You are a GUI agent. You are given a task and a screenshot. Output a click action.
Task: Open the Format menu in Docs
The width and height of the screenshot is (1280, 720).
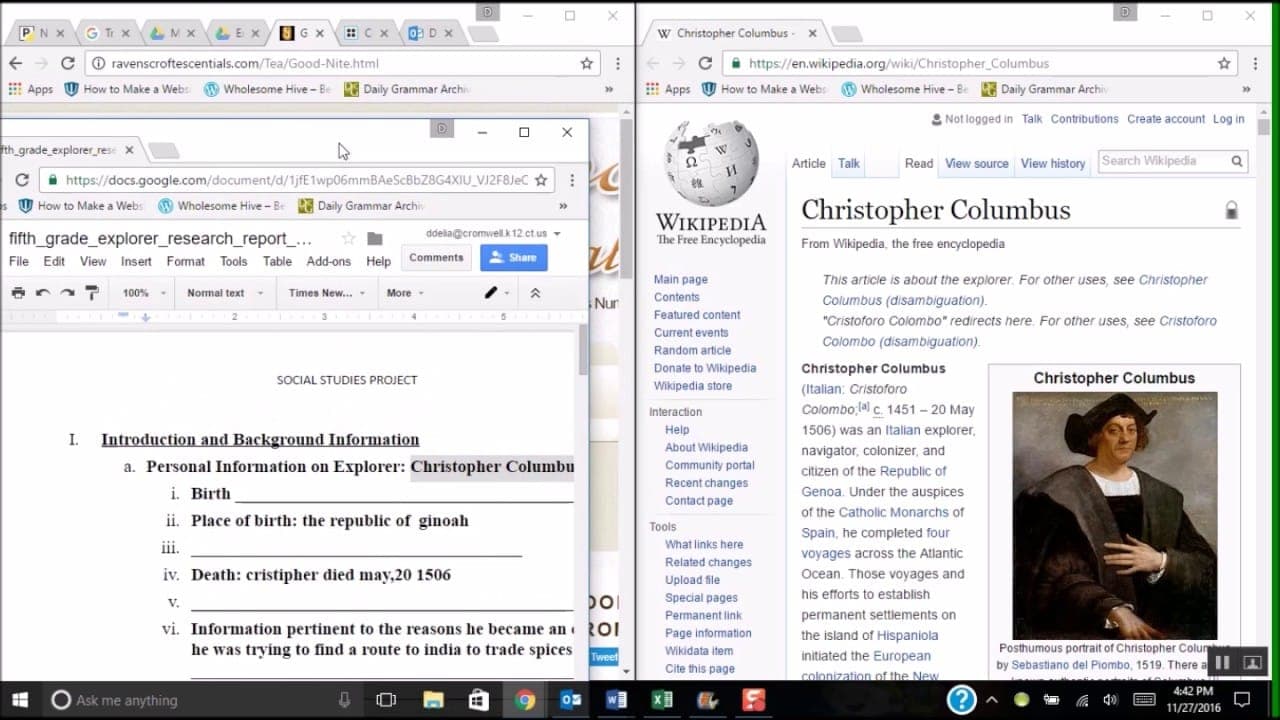pyautogui.click(x=185, y=262)
